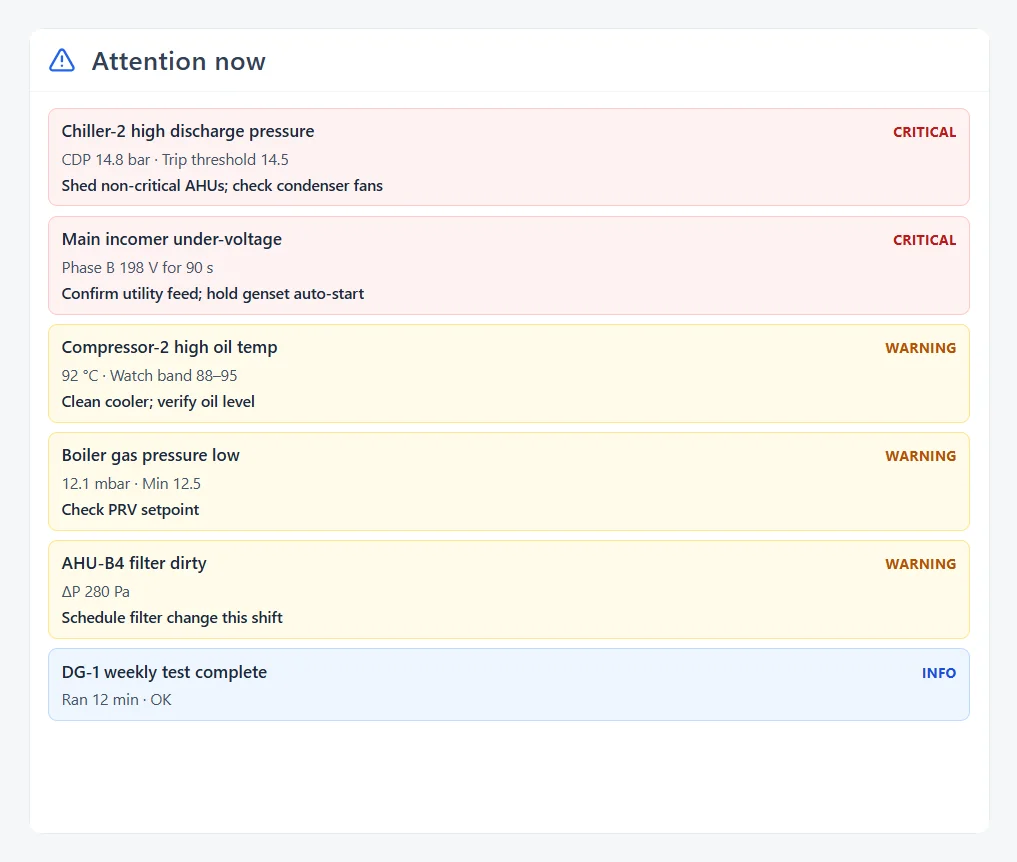This screenshot has height=862, width=1017.
Task: Click the WARNING badge on Boiler alert
Action: (x=920, y=456)
